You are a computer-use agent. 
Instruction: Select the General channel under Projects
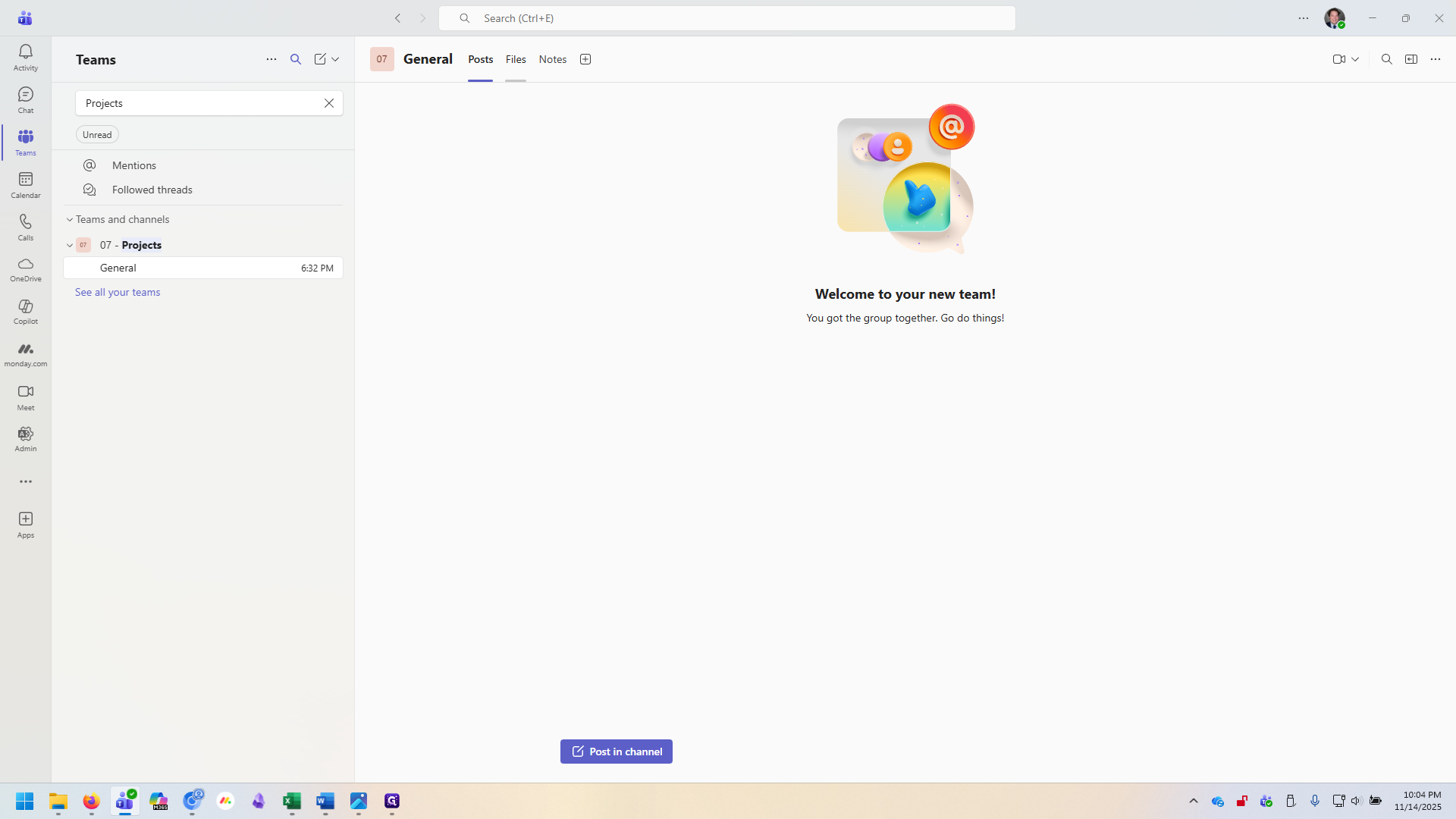click(118, 268)
